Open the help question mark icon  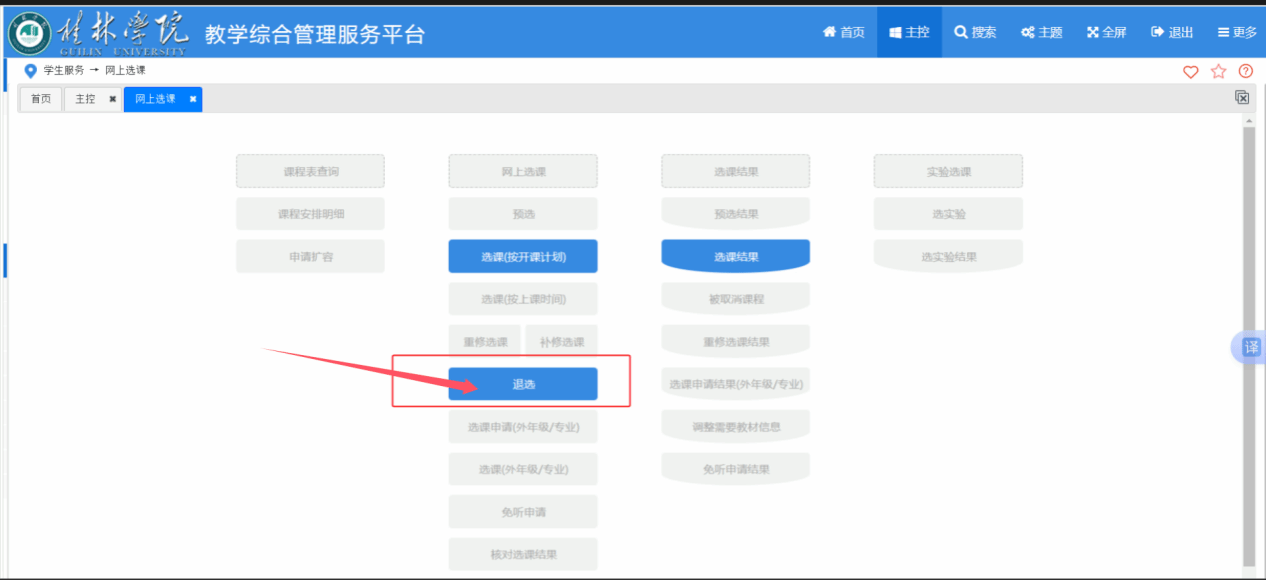point(1245,71)
